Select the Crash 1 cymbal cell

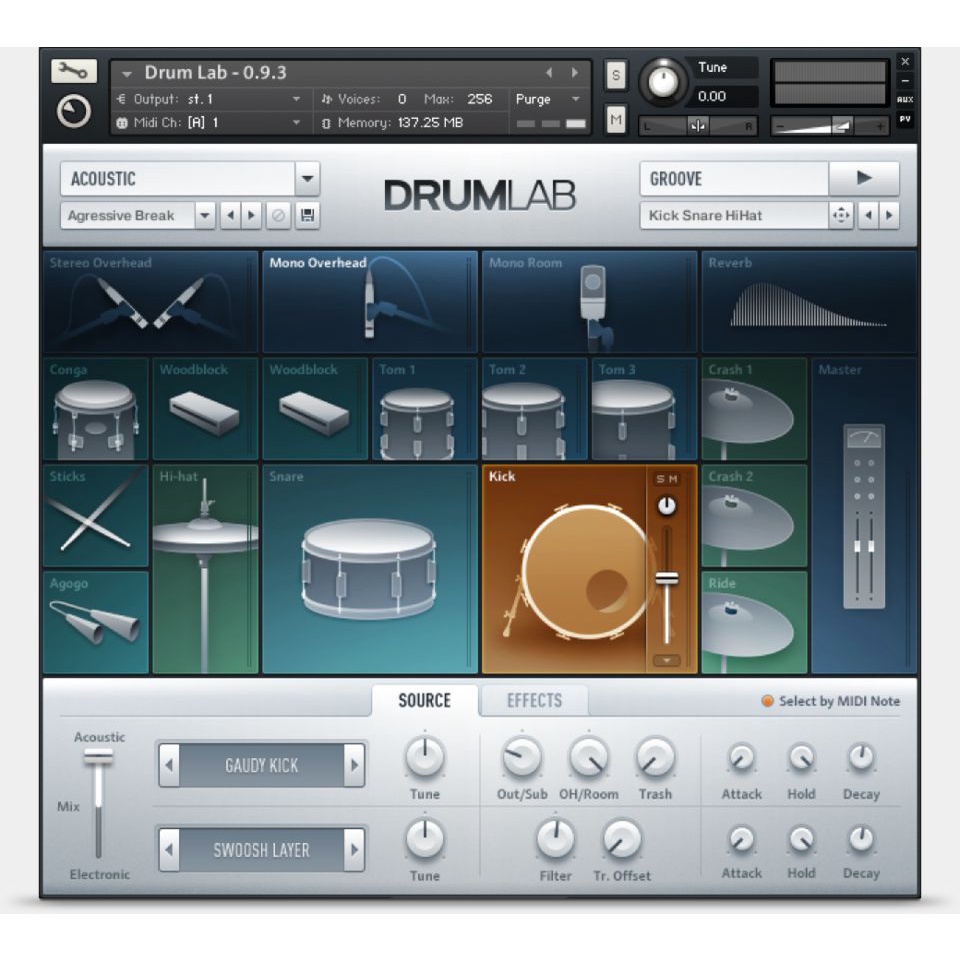click(x=754, y=409)
